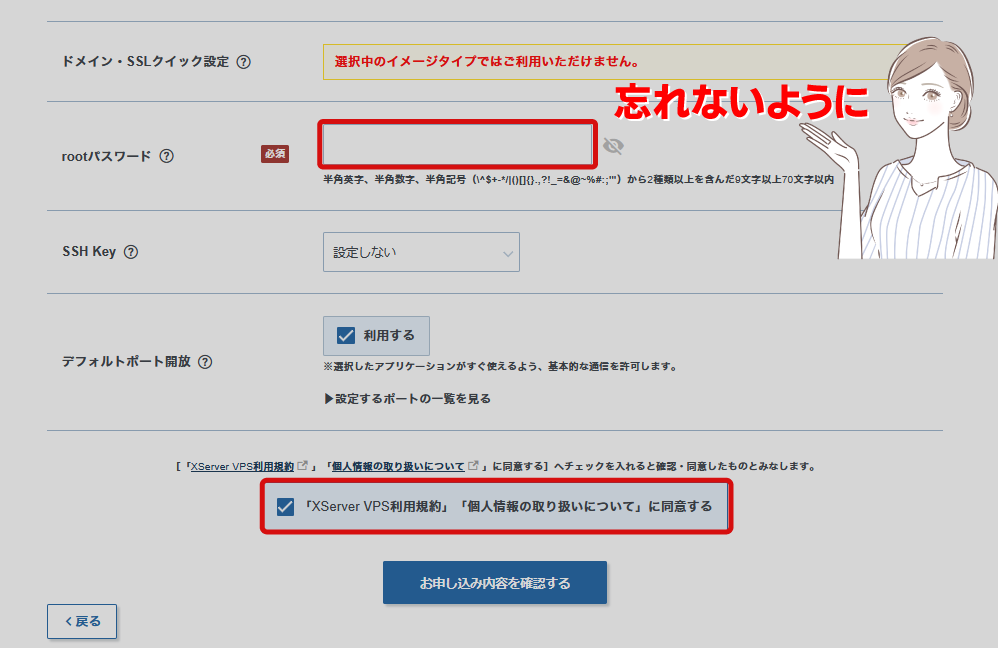
Task: Click the SSH Key help icon
Action: (131, 252)
